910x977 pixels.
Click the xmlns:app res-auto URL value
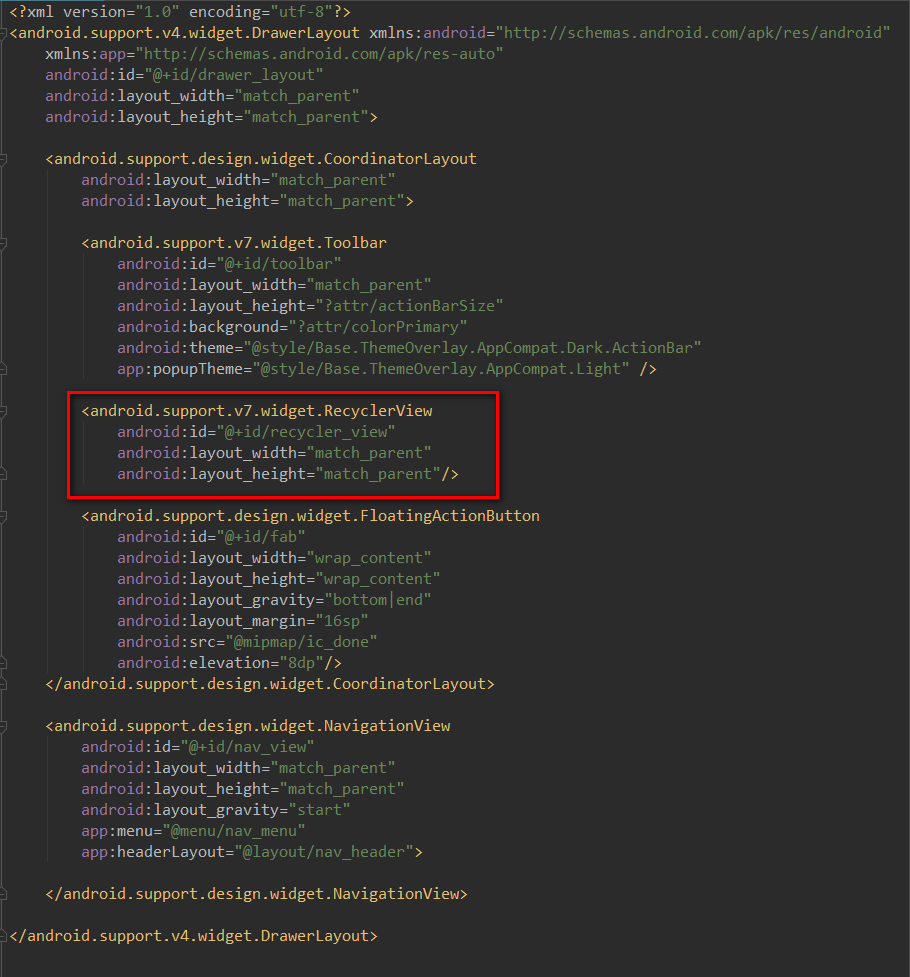click(319, 54)
